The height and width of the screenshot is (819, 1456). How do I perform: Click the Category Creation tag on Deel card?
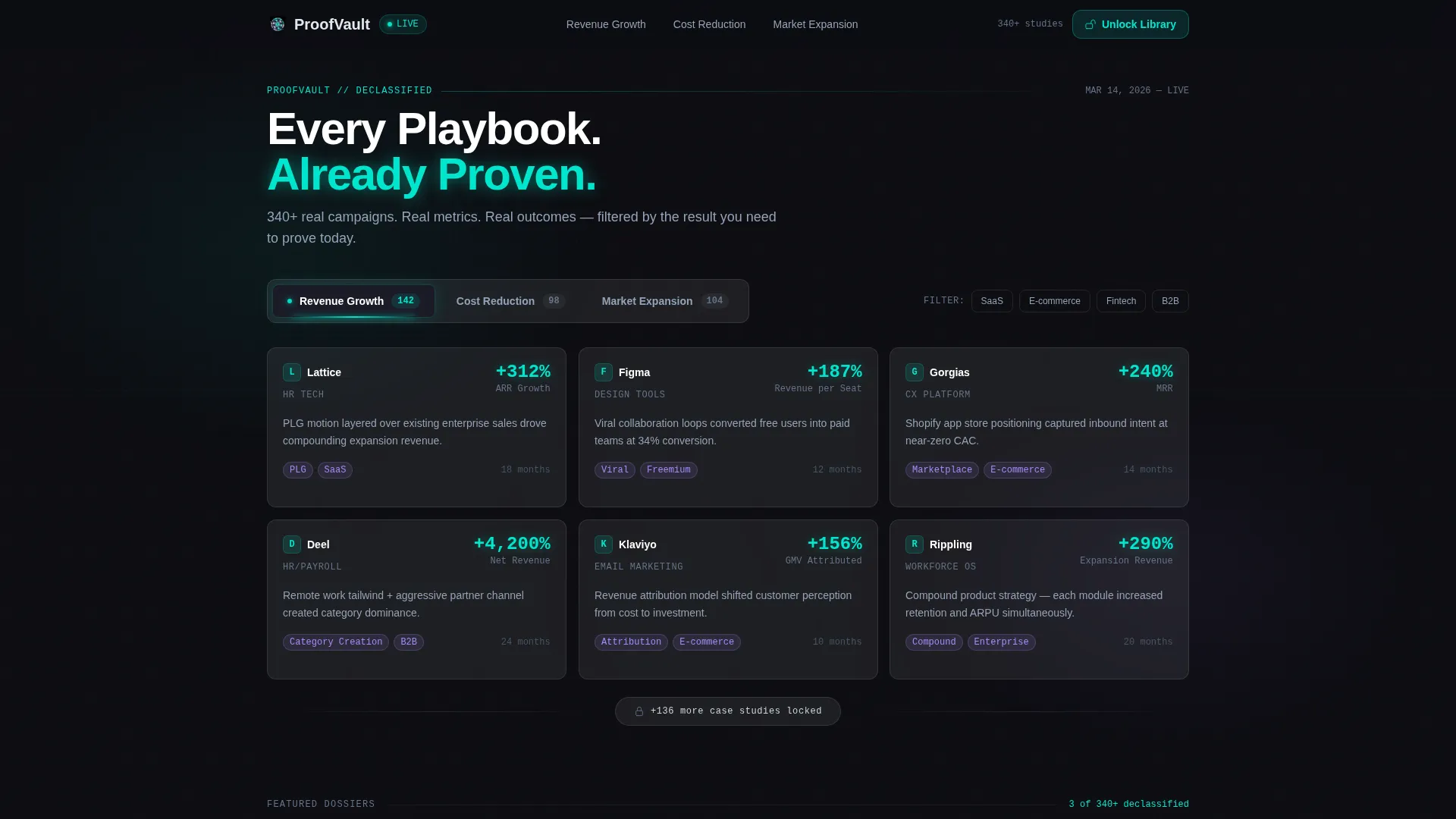(x=336, y=642)
